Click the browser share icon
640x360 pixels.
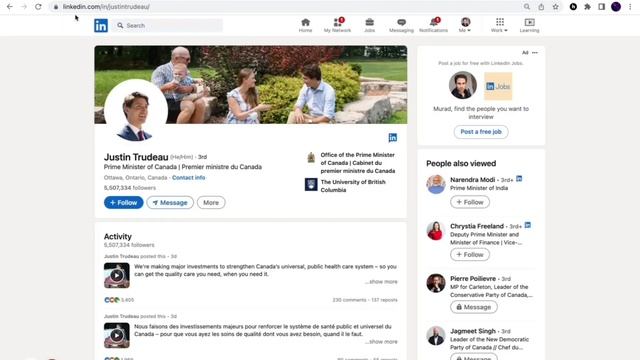click(x=541, y=7)
